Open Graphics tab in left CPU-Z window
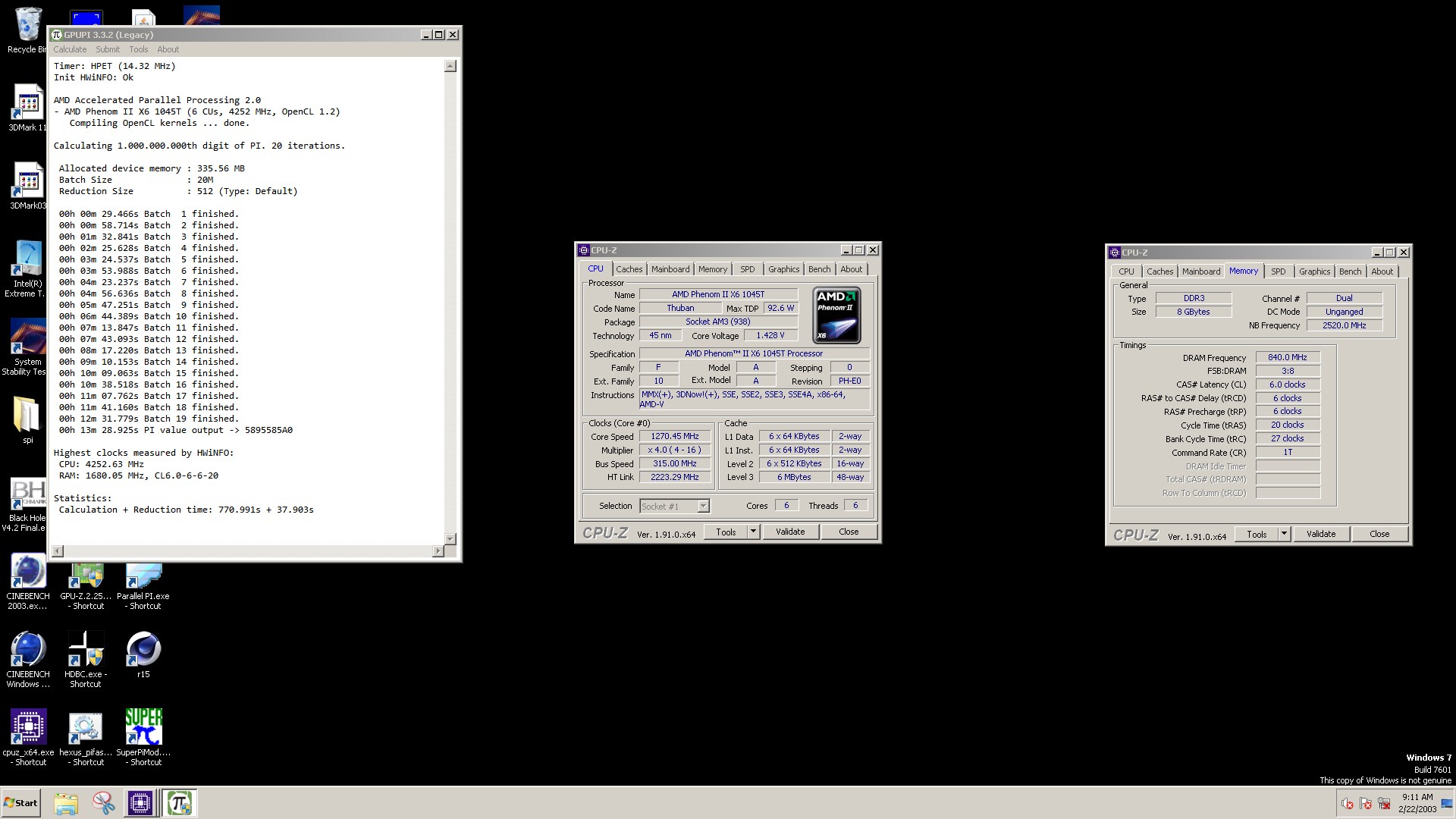This screenshot has height=819, width=1456. [x=783, y=269]
